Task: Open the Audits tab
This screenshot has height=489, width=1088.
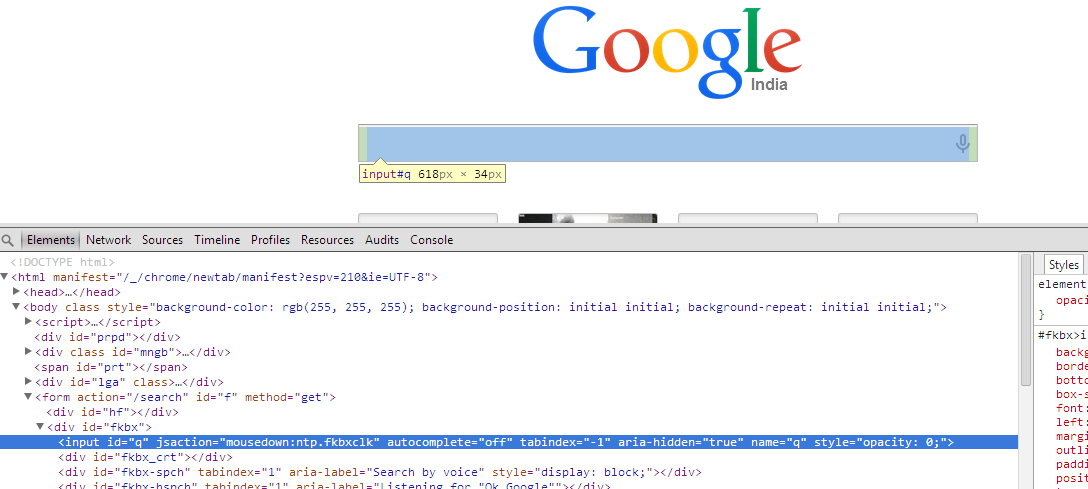Action: (382, 240)
